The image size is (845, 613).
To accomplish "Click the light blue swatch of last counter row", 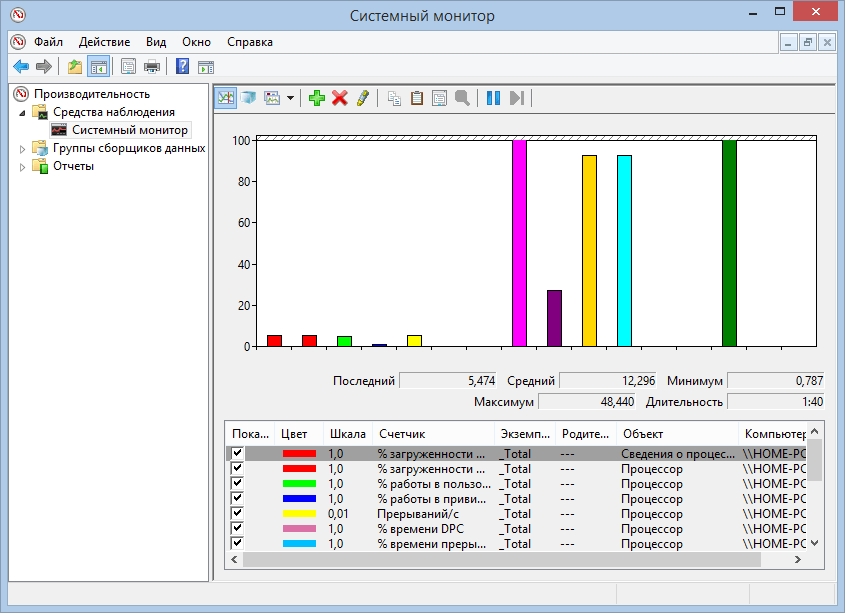I will click(x=299, y=544).
